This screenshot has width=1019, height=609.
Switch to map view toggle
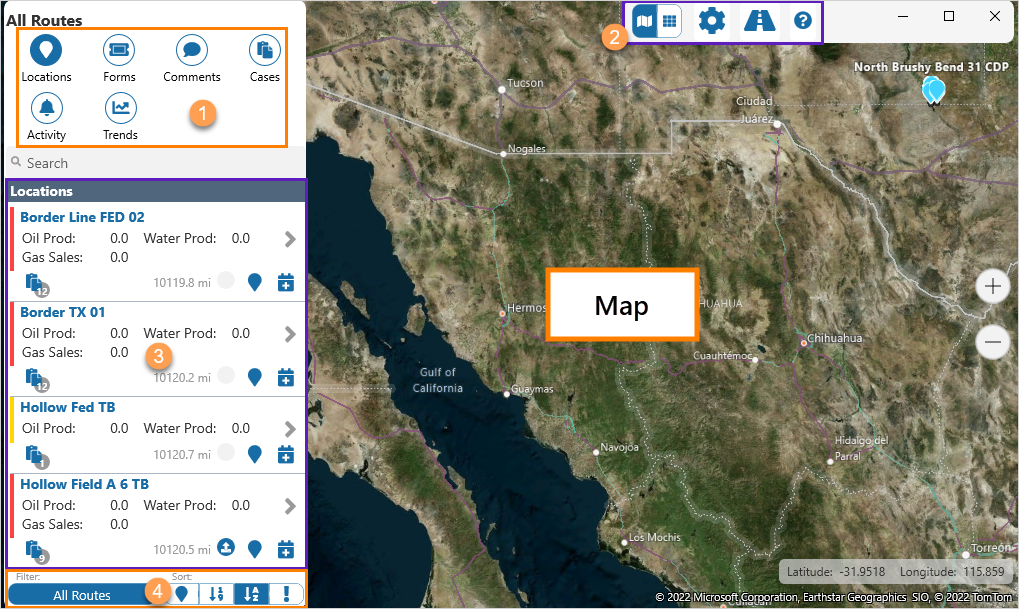coord(644,21)
